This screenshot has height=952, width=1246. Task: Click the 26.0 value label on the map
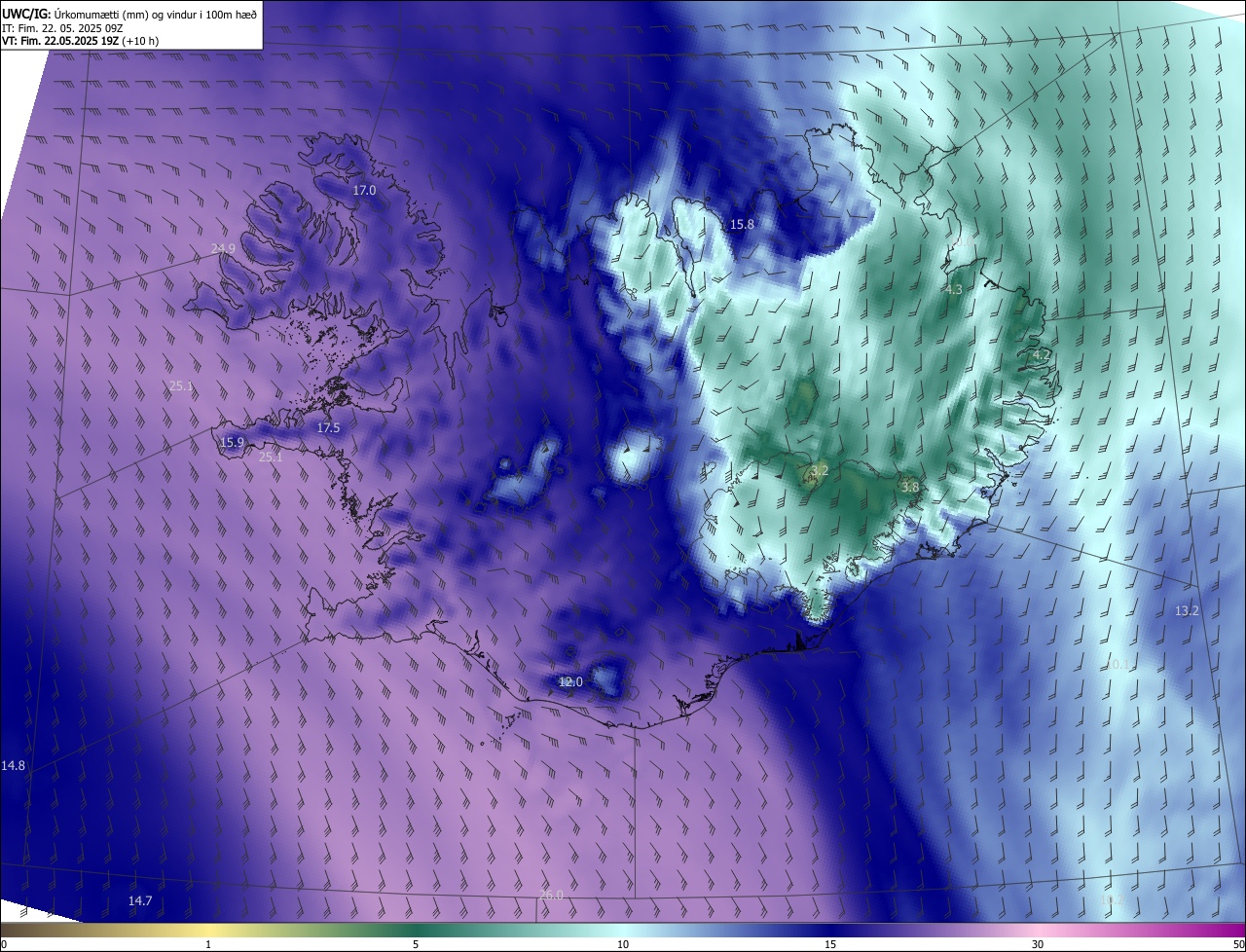tap(551, 896)
